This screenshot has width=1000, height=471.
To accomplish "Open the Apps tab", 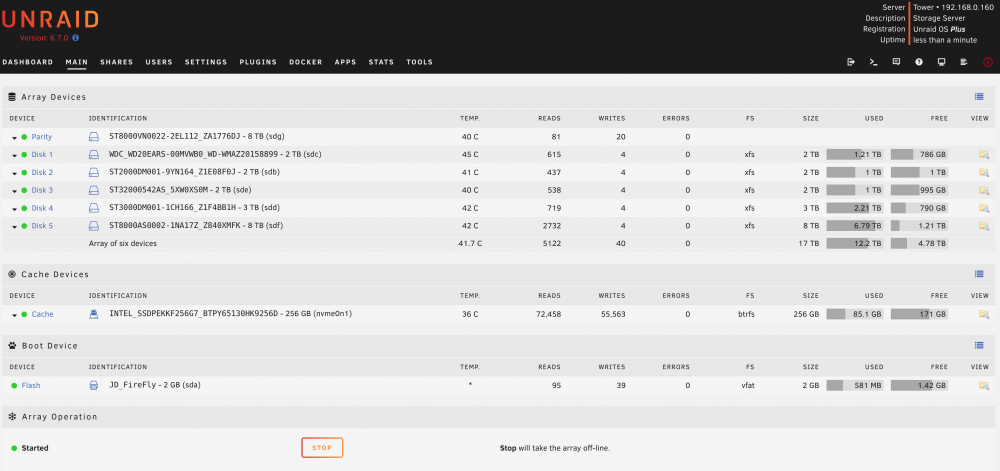I will point(346,62).
